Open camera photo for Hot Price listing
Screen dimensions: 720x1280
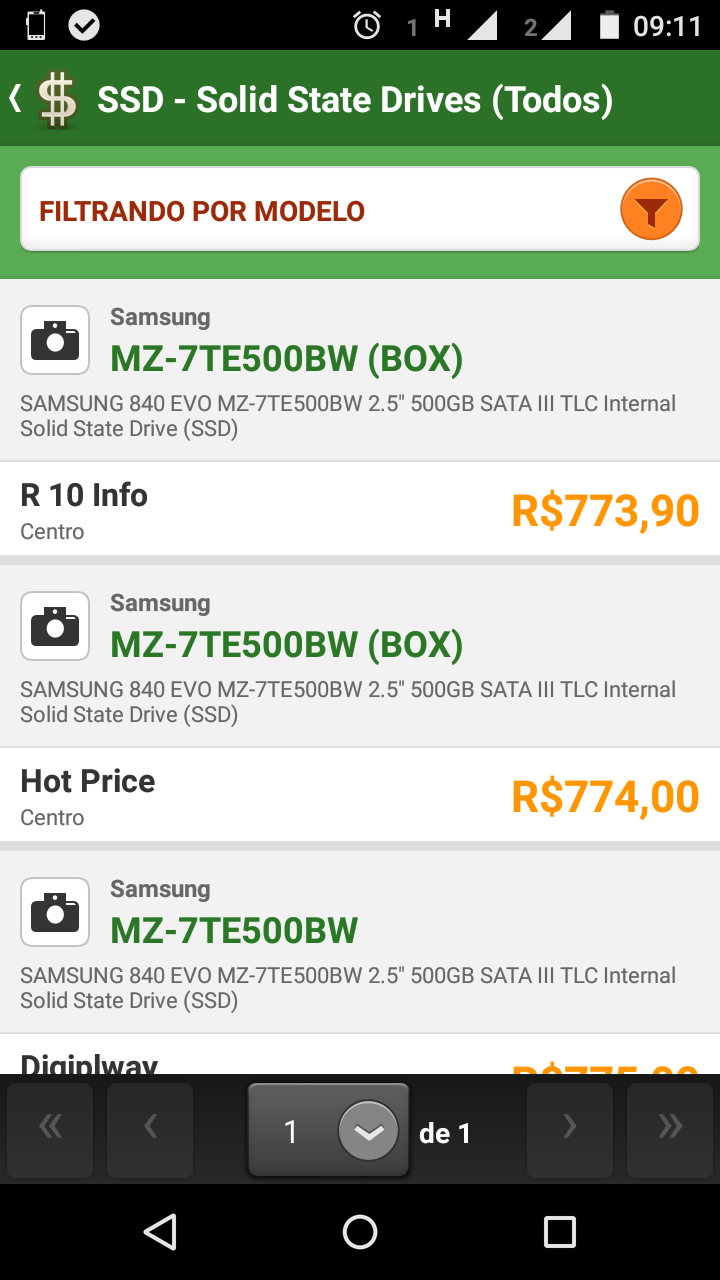point(55,626)
